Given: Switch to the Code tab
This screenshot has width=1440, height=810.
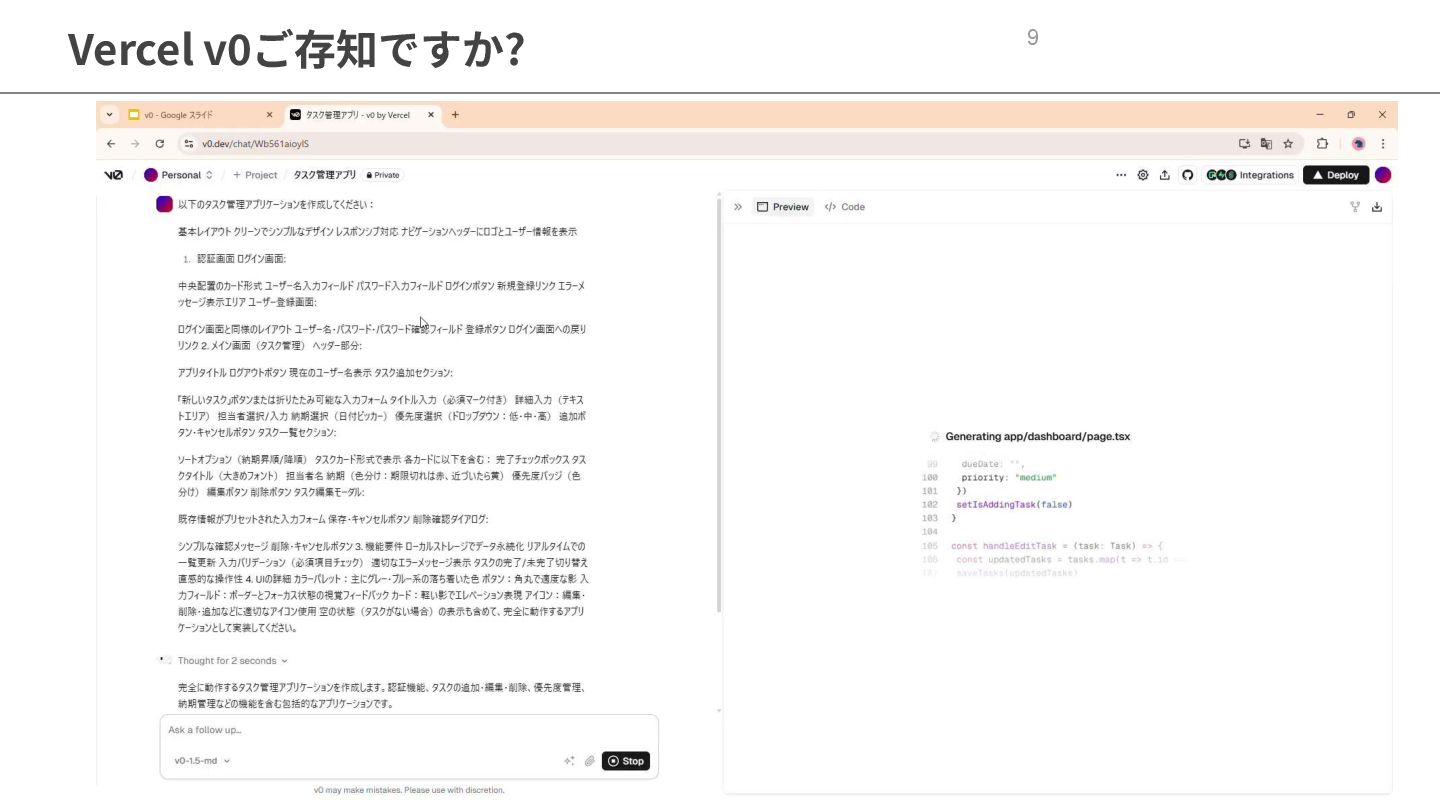Looking at the screenshot, I should [x=845, y=207].
